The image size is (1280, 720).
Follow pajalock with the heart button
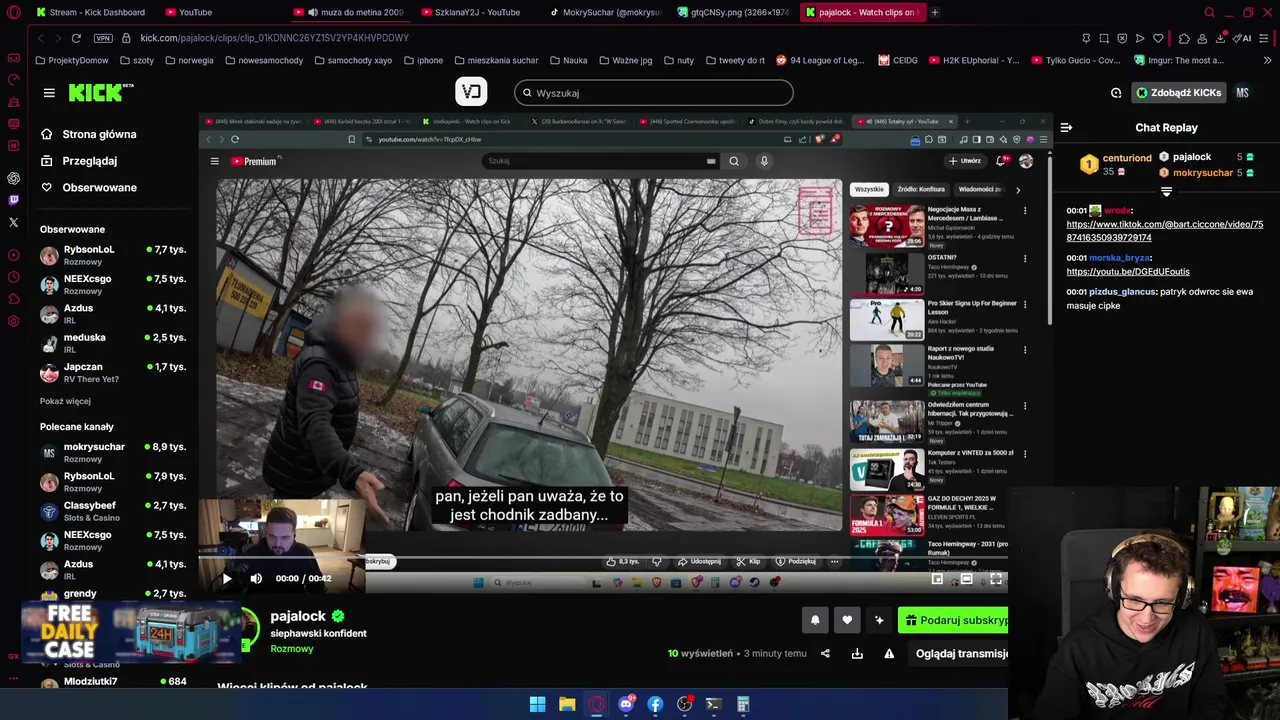tap(847, 620)
